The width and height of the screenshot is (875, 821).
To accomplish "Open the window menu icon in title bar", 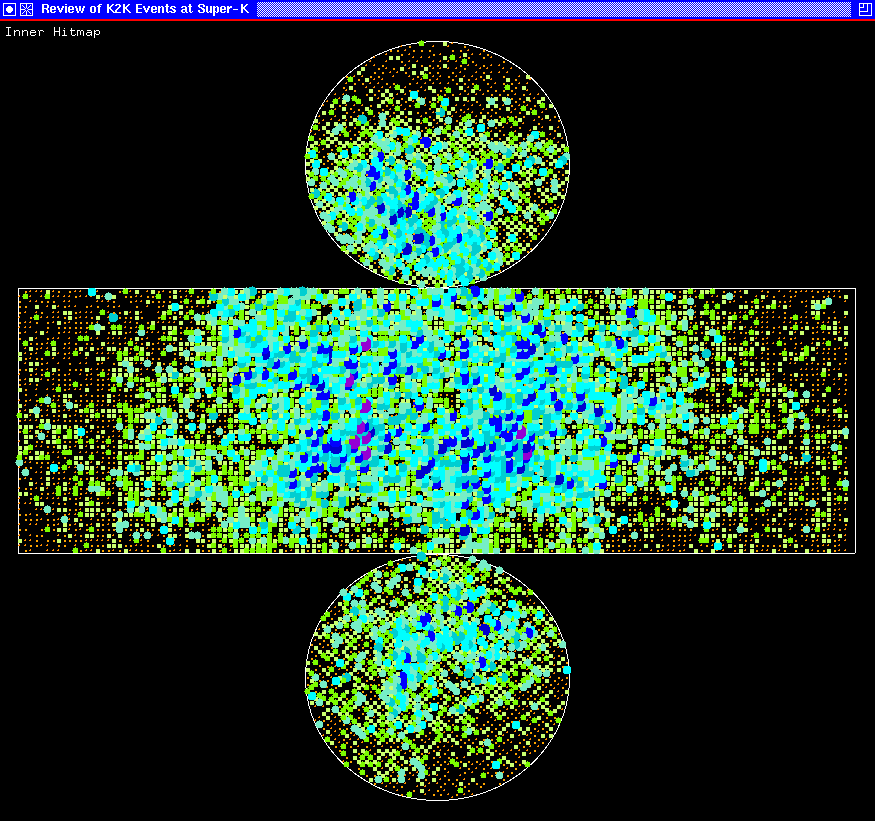I will [x=9, y=9].
